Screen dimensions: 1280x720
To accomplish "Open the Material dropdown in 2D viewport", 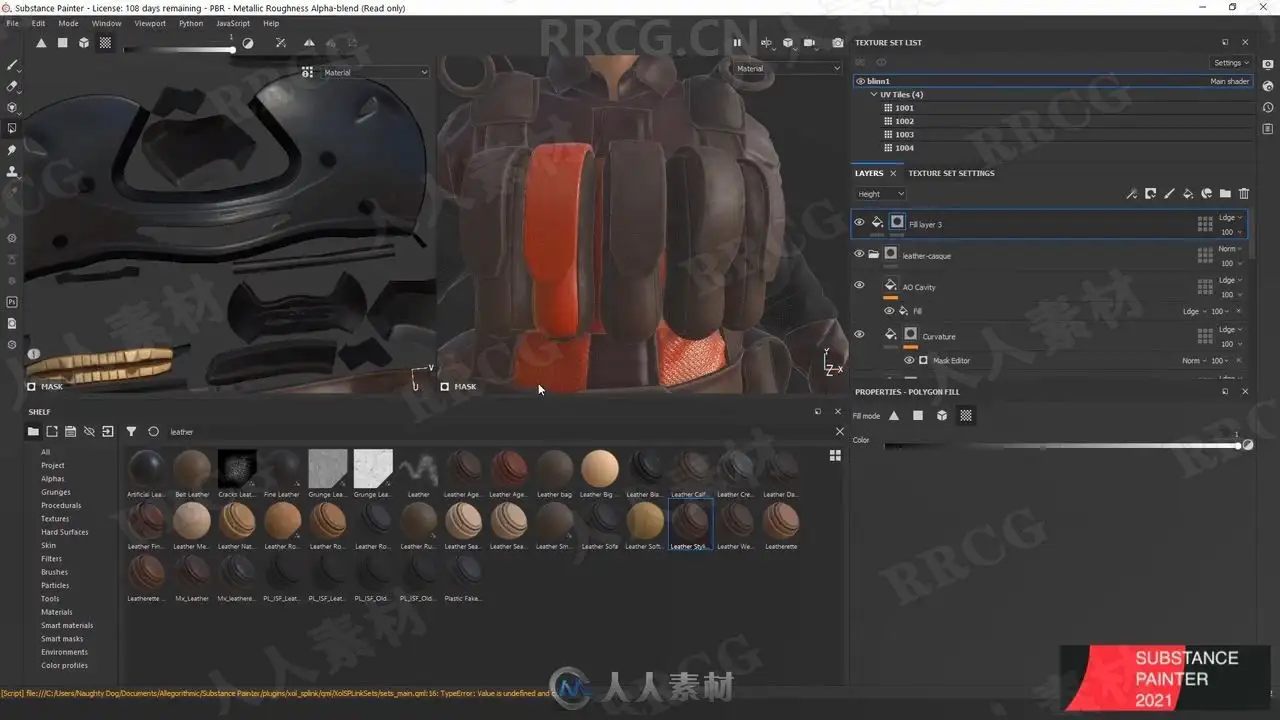I will [376, 72].
